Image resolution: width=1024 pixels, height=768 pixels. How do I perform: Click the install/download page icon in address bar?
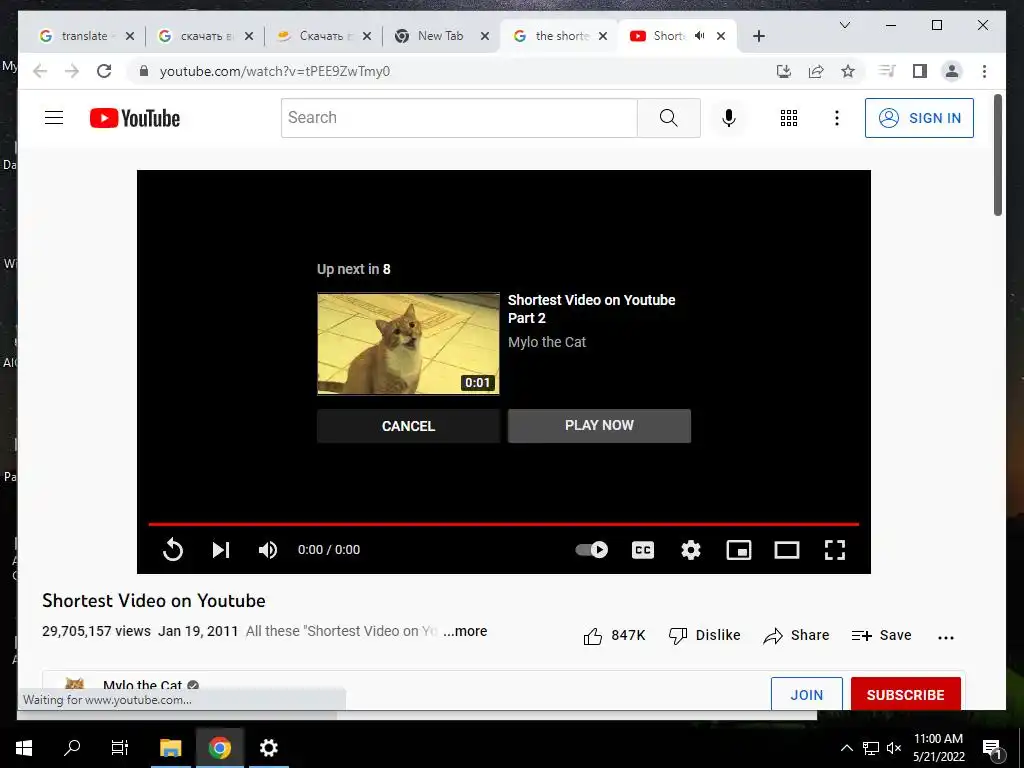[784, 71]
